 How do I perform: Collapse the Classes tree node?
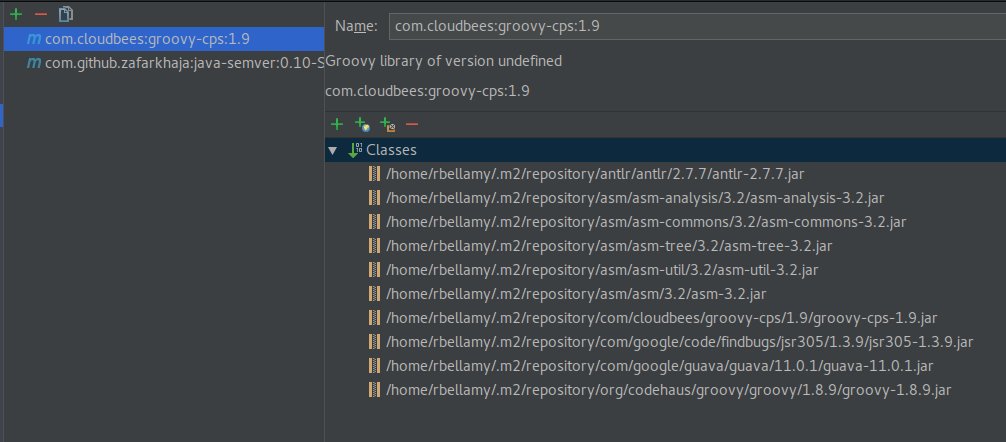coord(332,151)
